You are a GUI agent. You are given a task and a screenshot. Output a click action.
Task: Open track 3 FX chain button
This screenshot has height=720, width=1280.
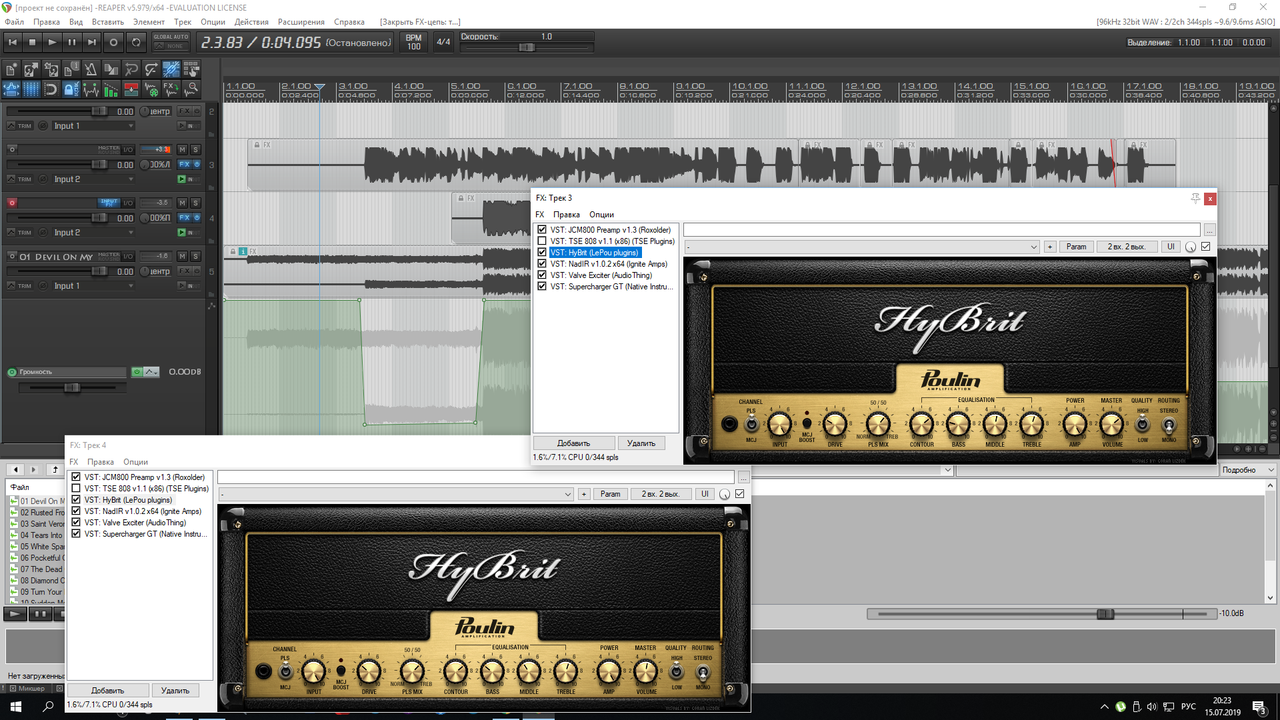tap(184, 164)
